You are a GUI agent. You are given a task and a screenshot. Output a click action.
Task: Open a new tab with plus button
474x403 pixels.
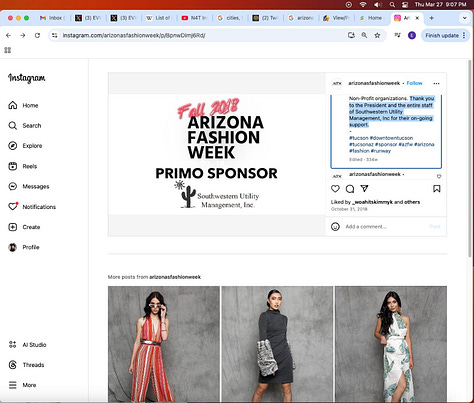[431, 18]
